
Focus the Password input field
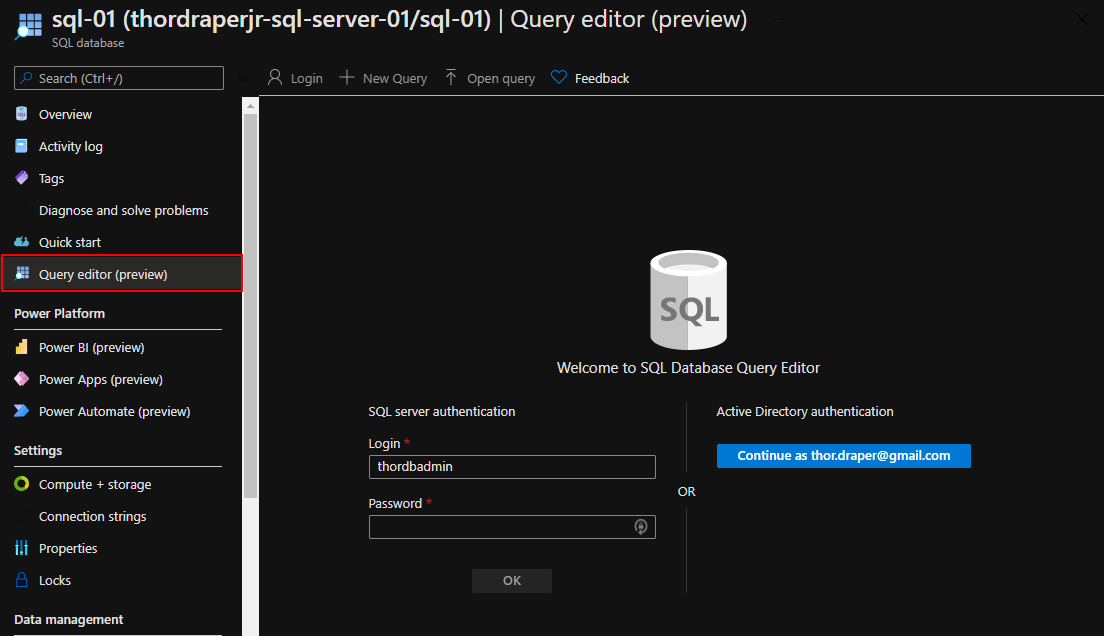click(512, 527)
